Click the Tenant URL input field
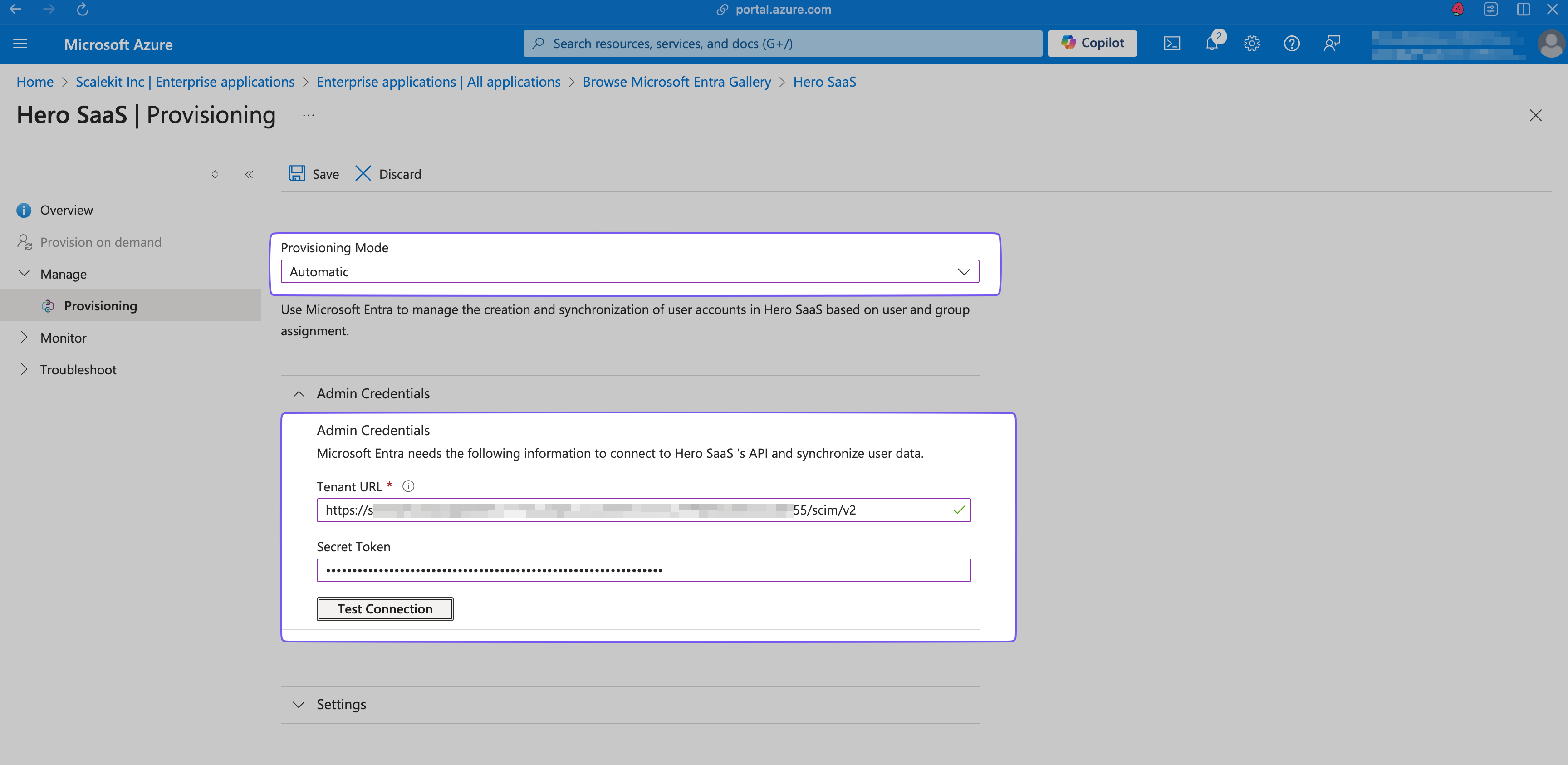The width and height of the screenshot is (1568, 765). click(x=644, y=509)
